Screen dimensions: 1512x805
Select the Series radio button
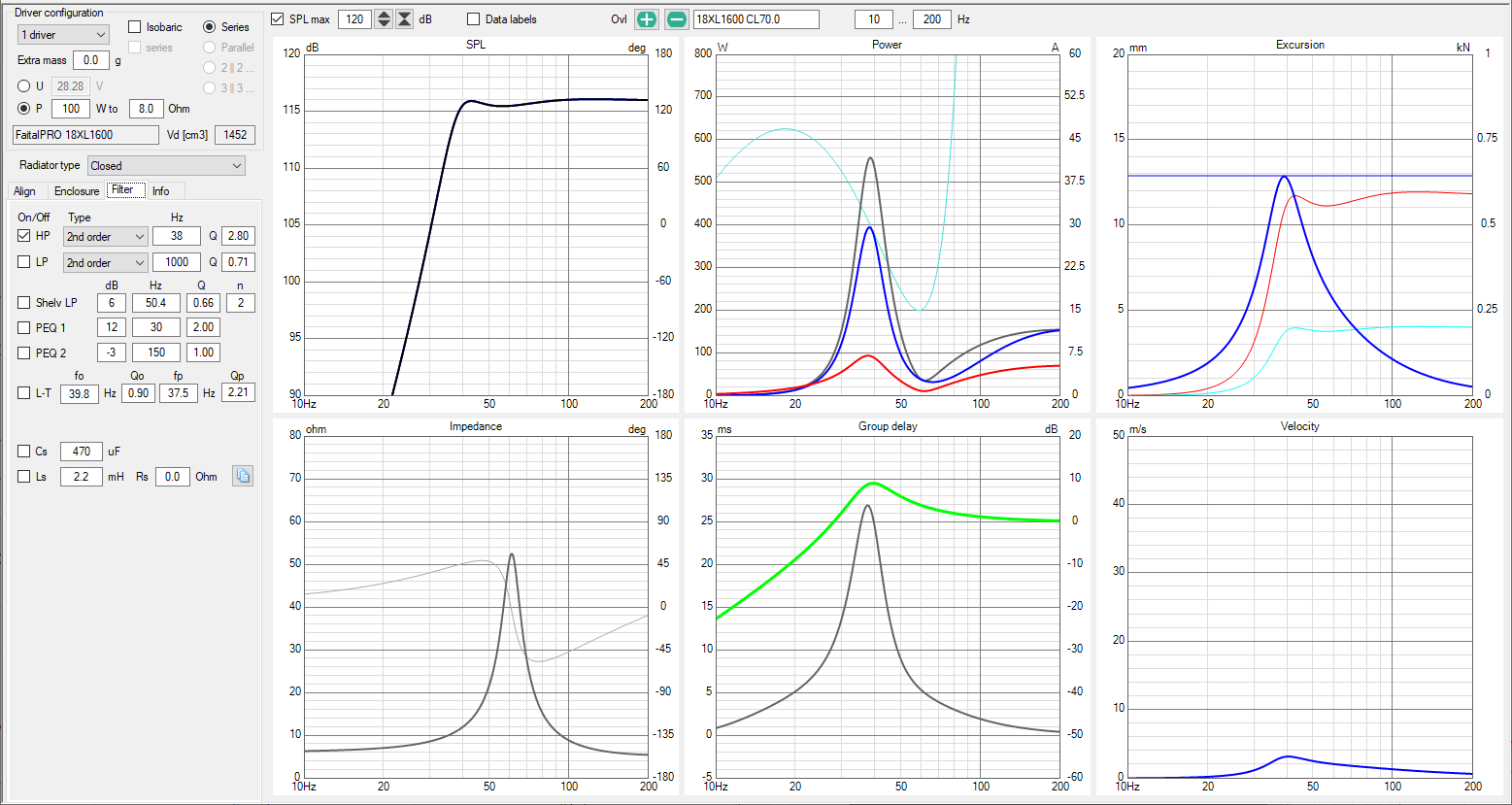[x=210, y=27]
